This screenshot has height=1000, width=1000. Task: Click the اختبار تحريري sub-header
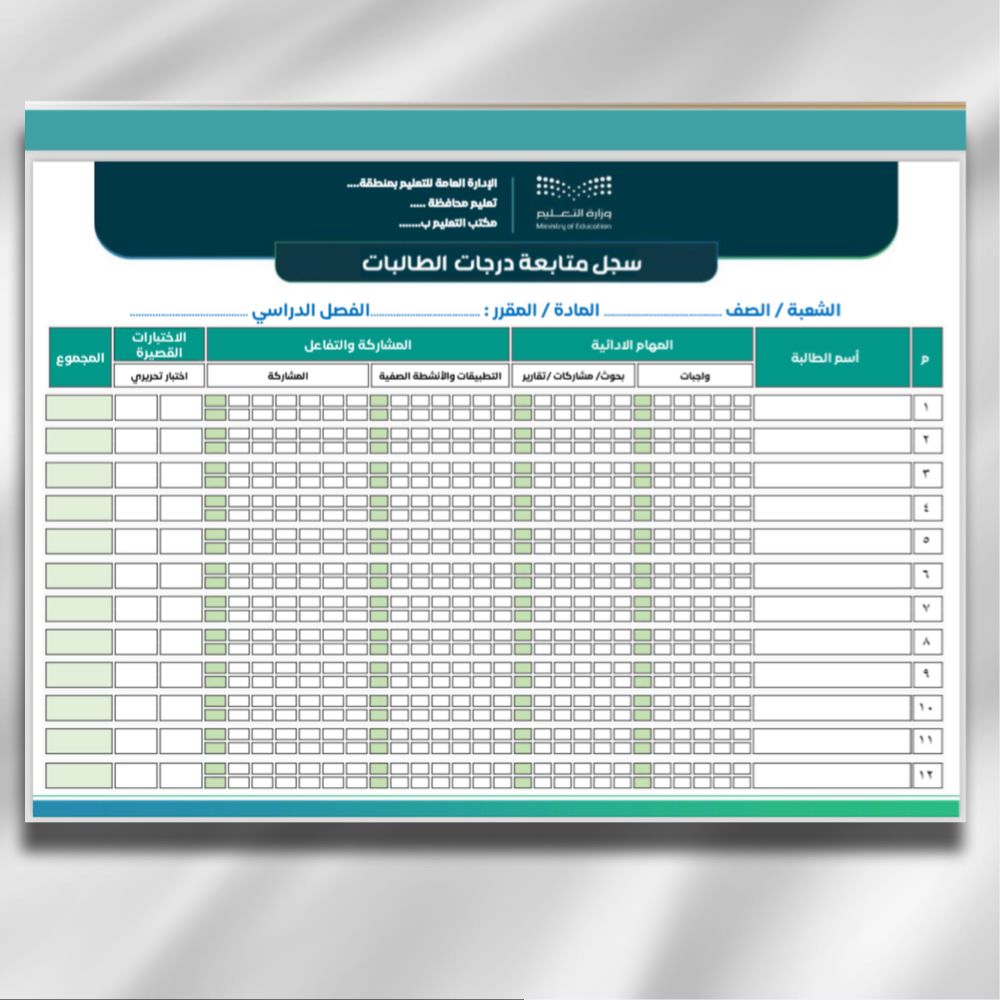159,376
